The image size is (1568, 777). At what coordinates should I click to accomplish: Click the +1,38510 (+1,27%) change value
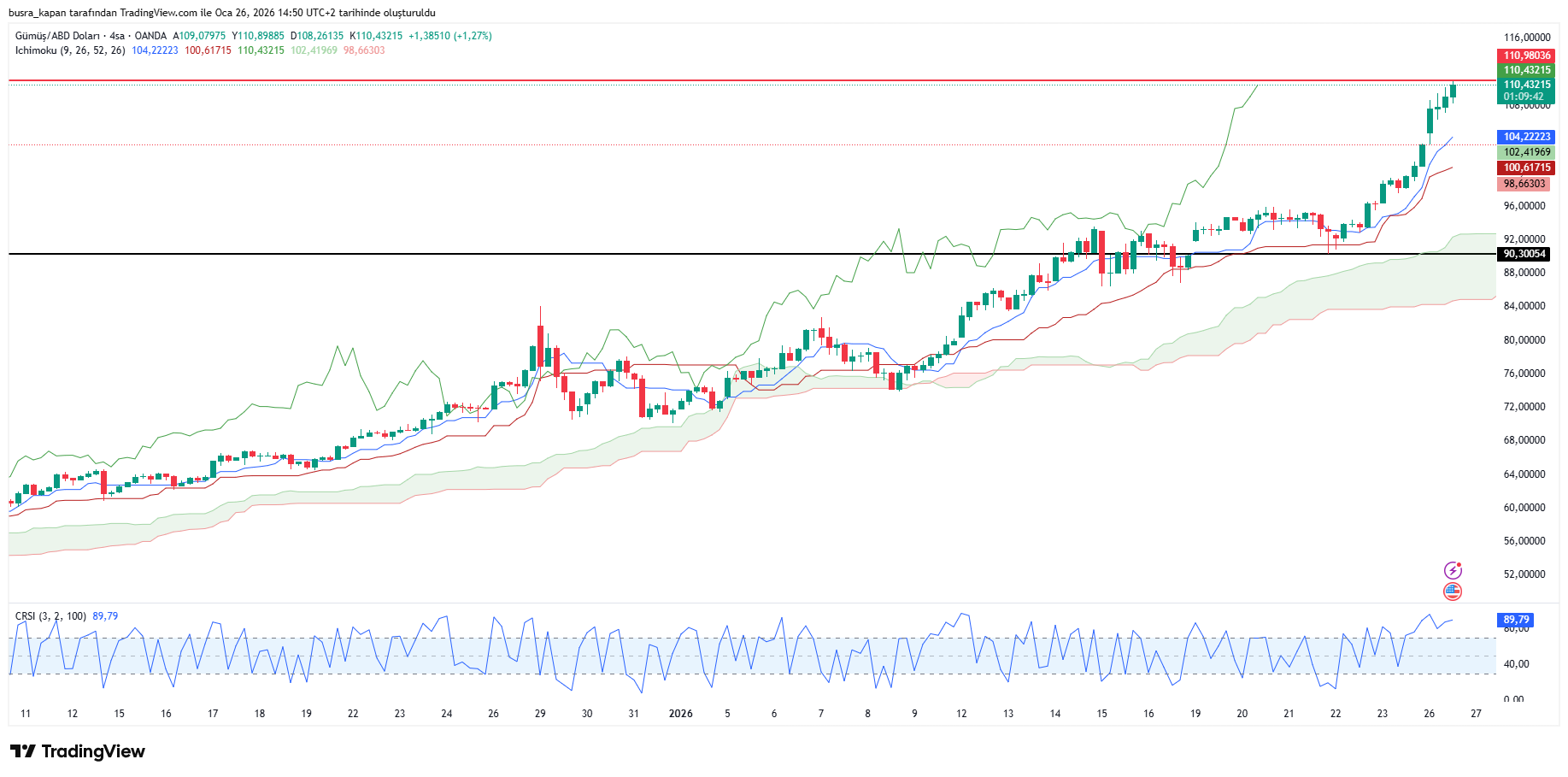coord(449,36)
